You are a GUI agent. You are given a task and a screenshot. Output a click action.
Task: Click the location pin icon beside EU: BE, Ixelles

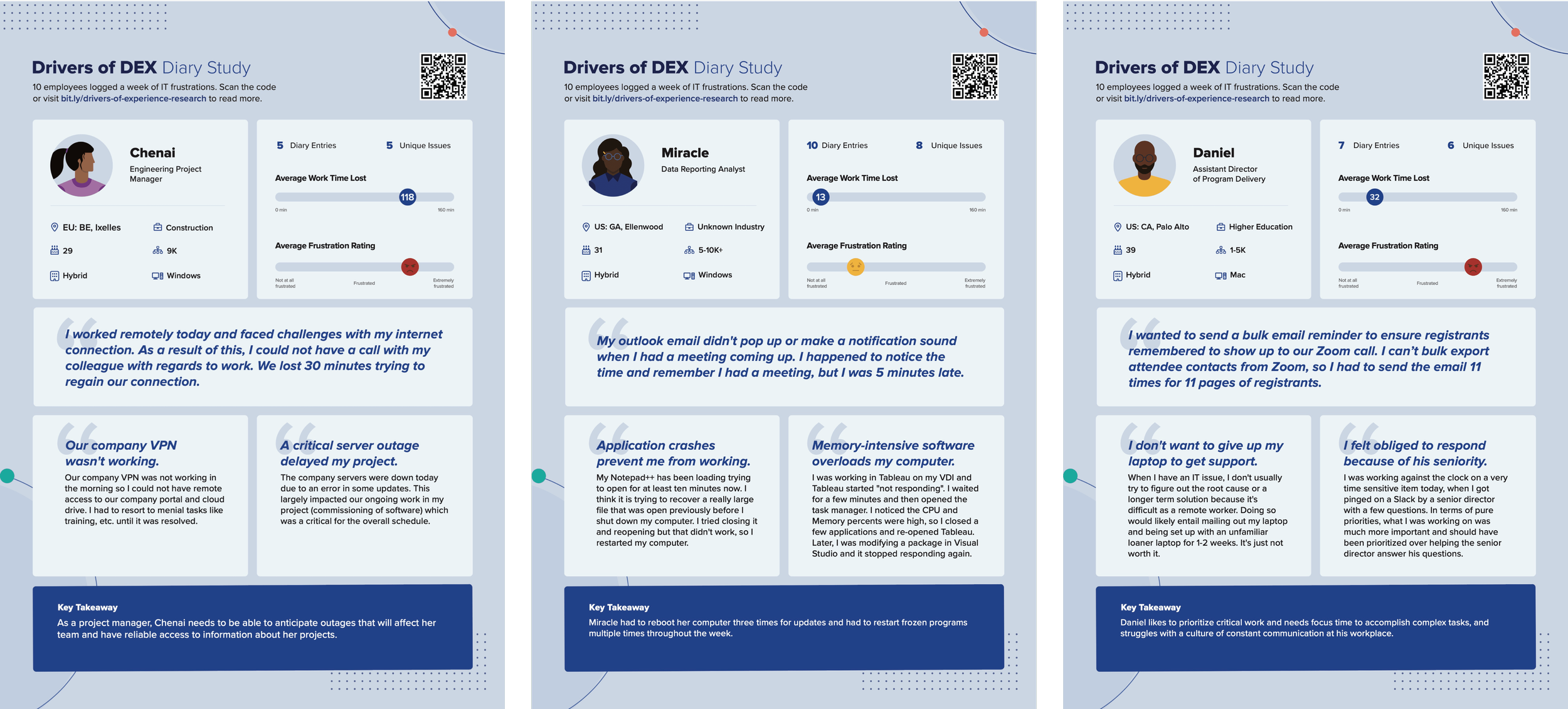pos(55,227)
